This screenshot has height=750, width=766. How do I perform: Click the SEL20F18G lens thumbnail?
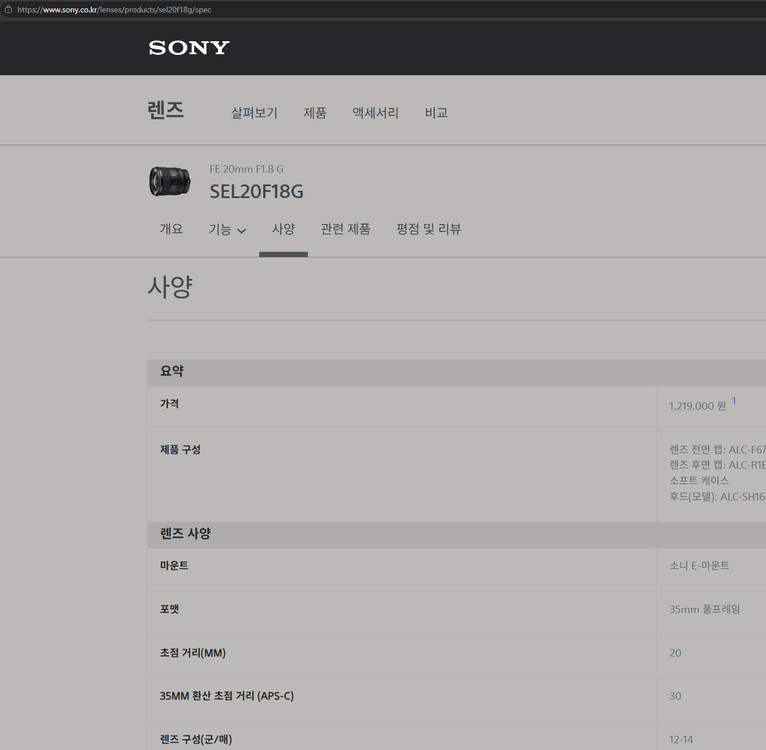click(170, 181)
